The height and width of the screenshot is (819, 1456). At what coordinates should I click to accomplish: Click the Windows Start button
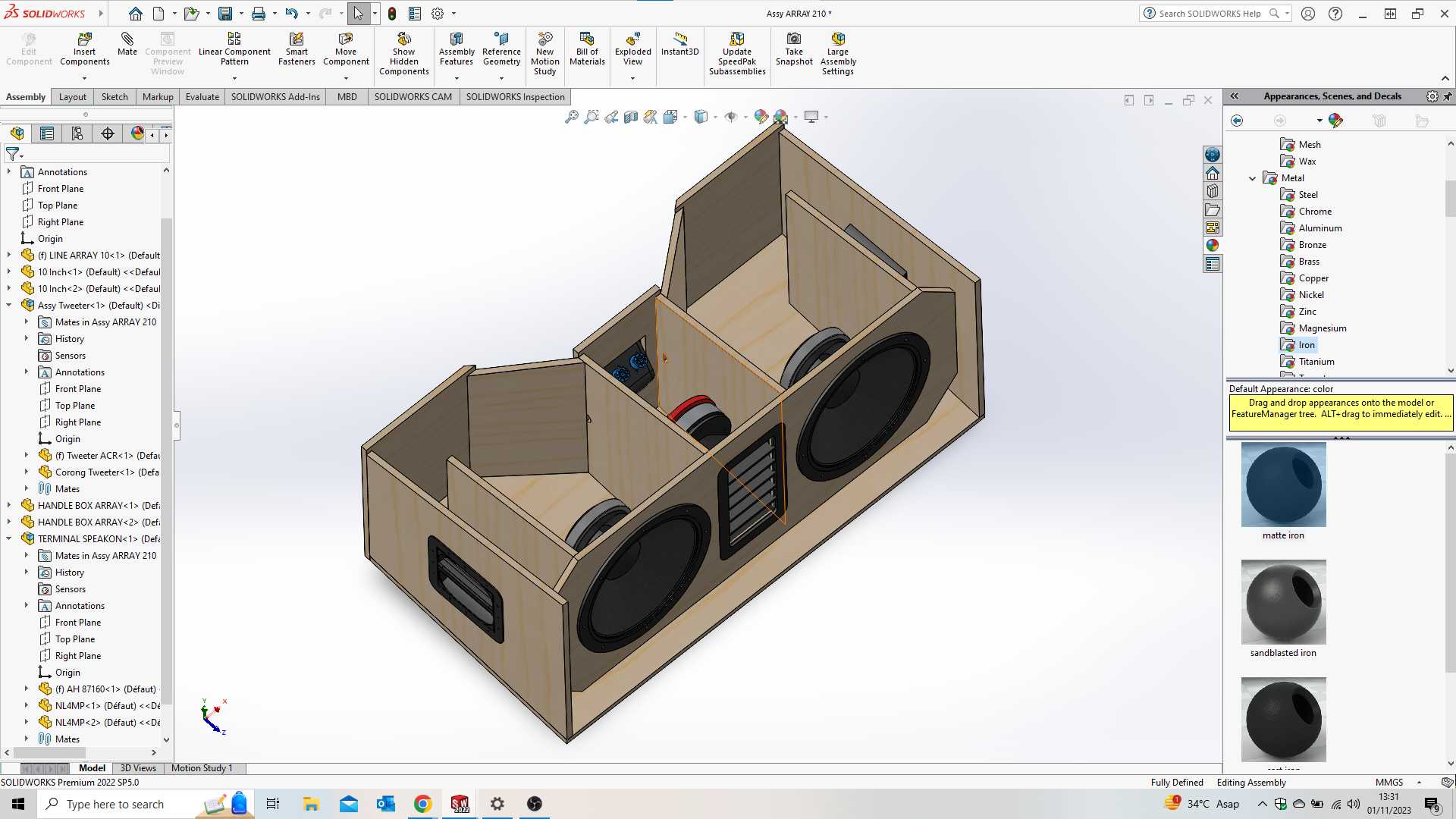pyautogui.click(x=18, y=804)
